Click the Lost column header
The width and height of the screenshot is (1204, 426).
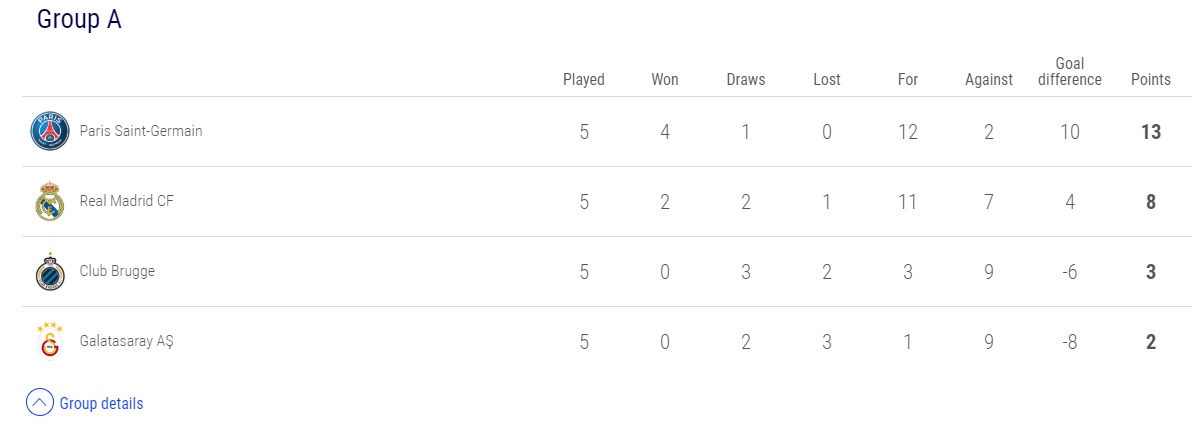tap(827, 79)
